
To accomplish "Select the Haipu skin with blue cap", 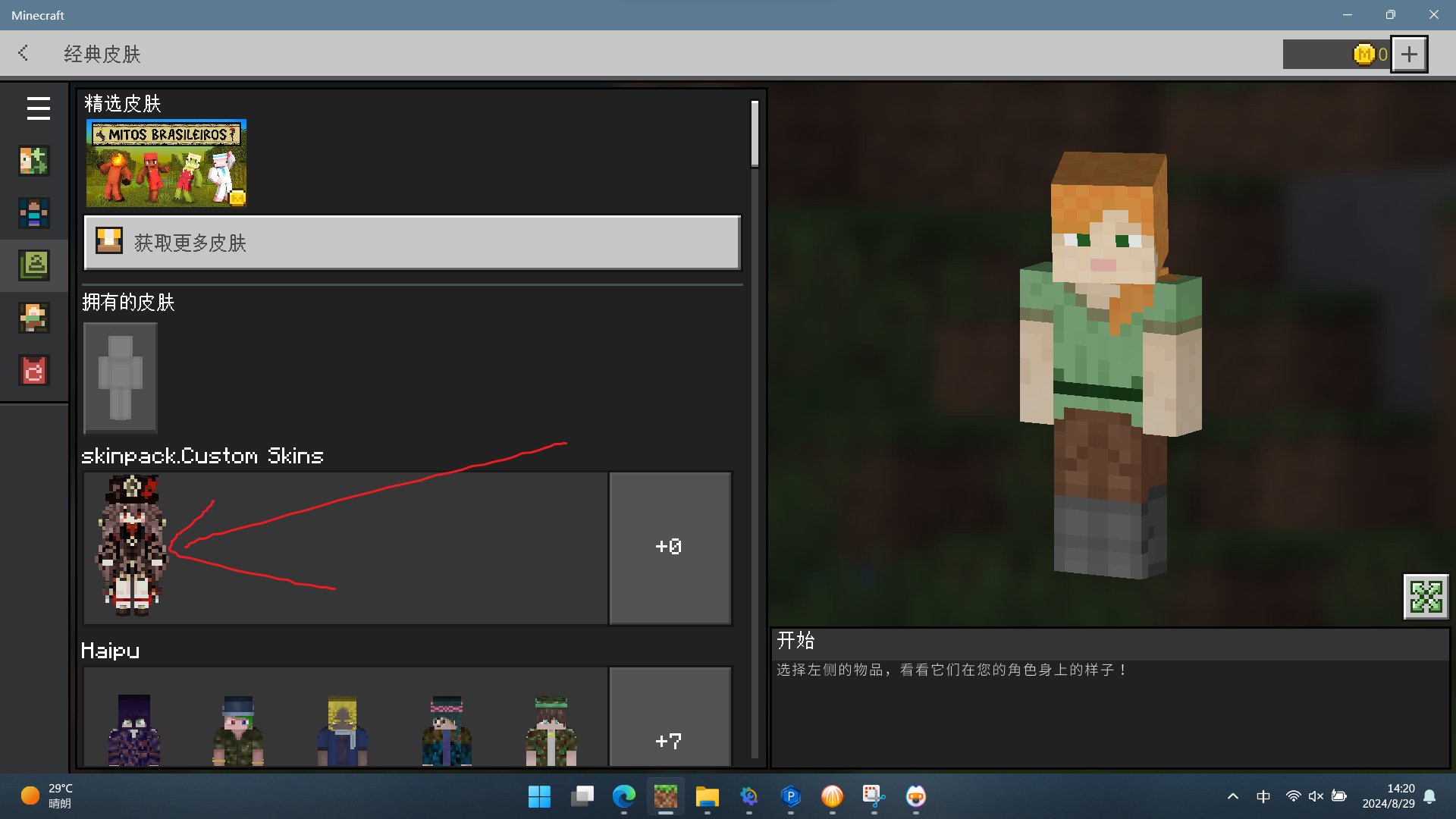I will tap(238, 730).
